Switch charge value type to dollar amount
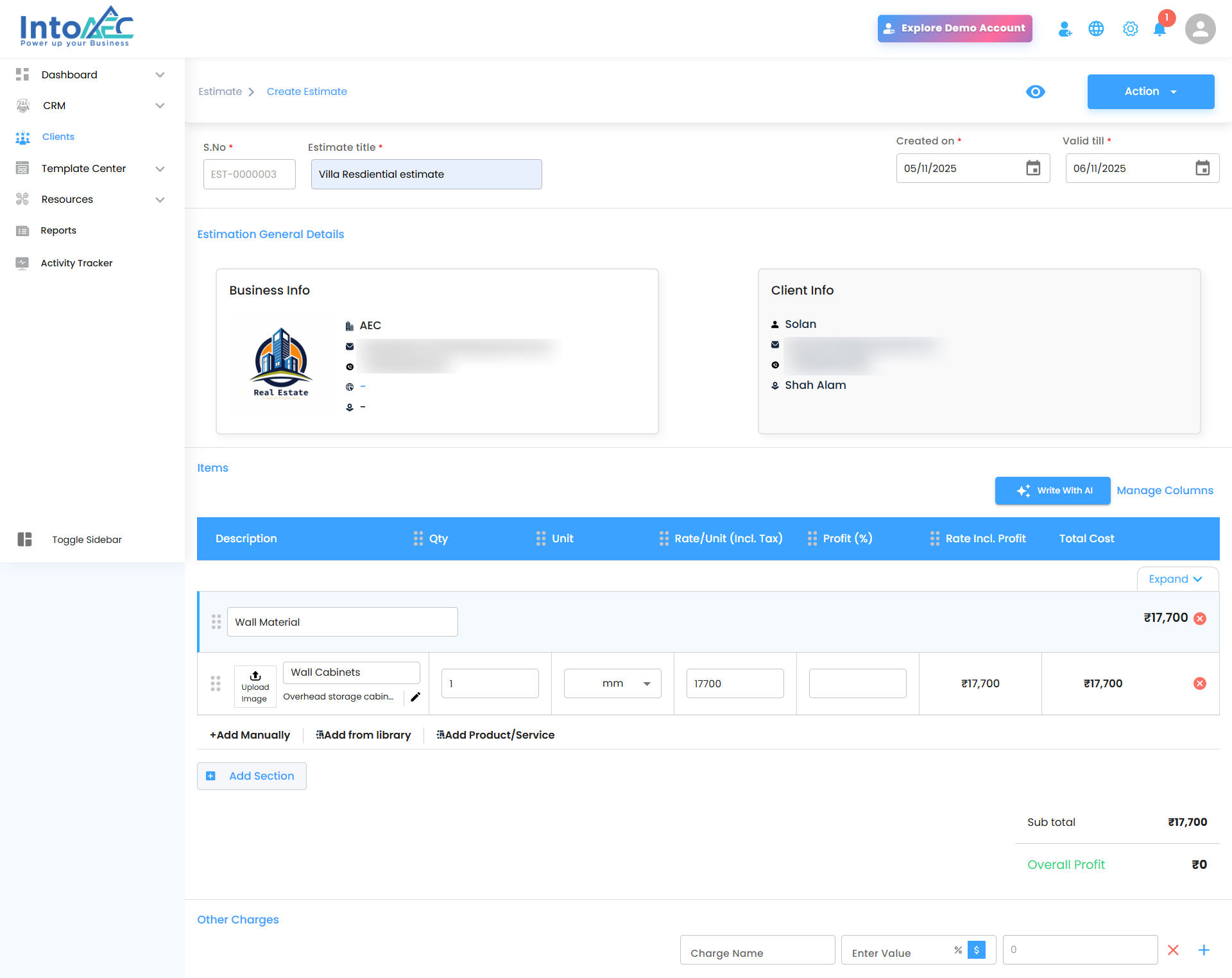The width and height of the screenshot is (1232, 978). coord(976,950)
